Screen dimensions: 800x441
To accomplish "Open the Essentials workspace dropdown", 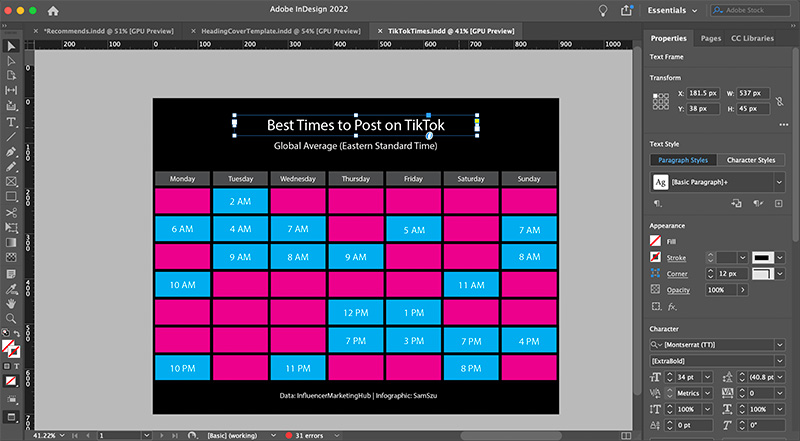I will pyautogui.click(x=672, y=10).
